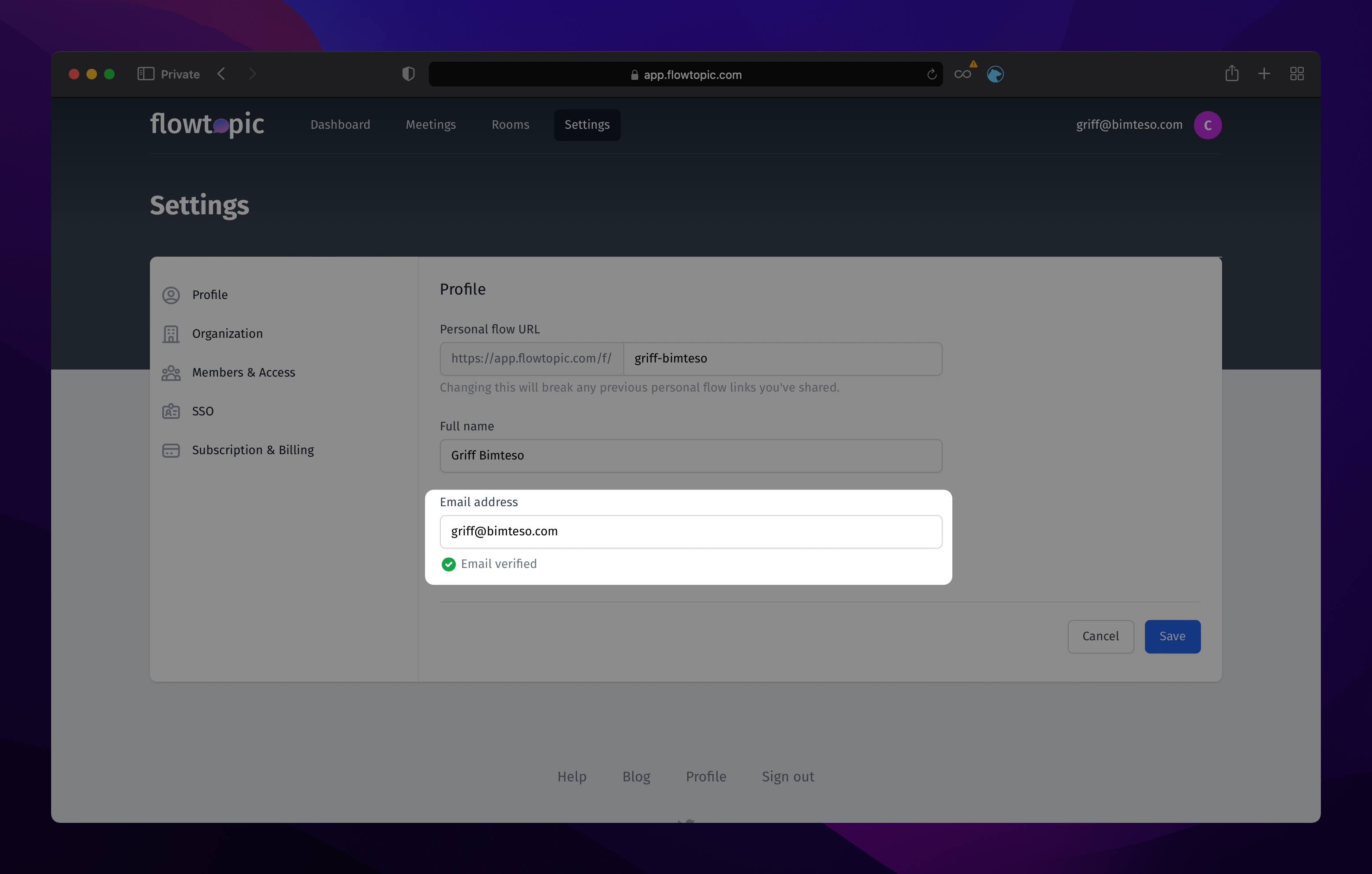Click the Profile person icon in sidebar
The height and width of the screenshot is (874, 1372).
pyautogui.click(x=171, y=295)
